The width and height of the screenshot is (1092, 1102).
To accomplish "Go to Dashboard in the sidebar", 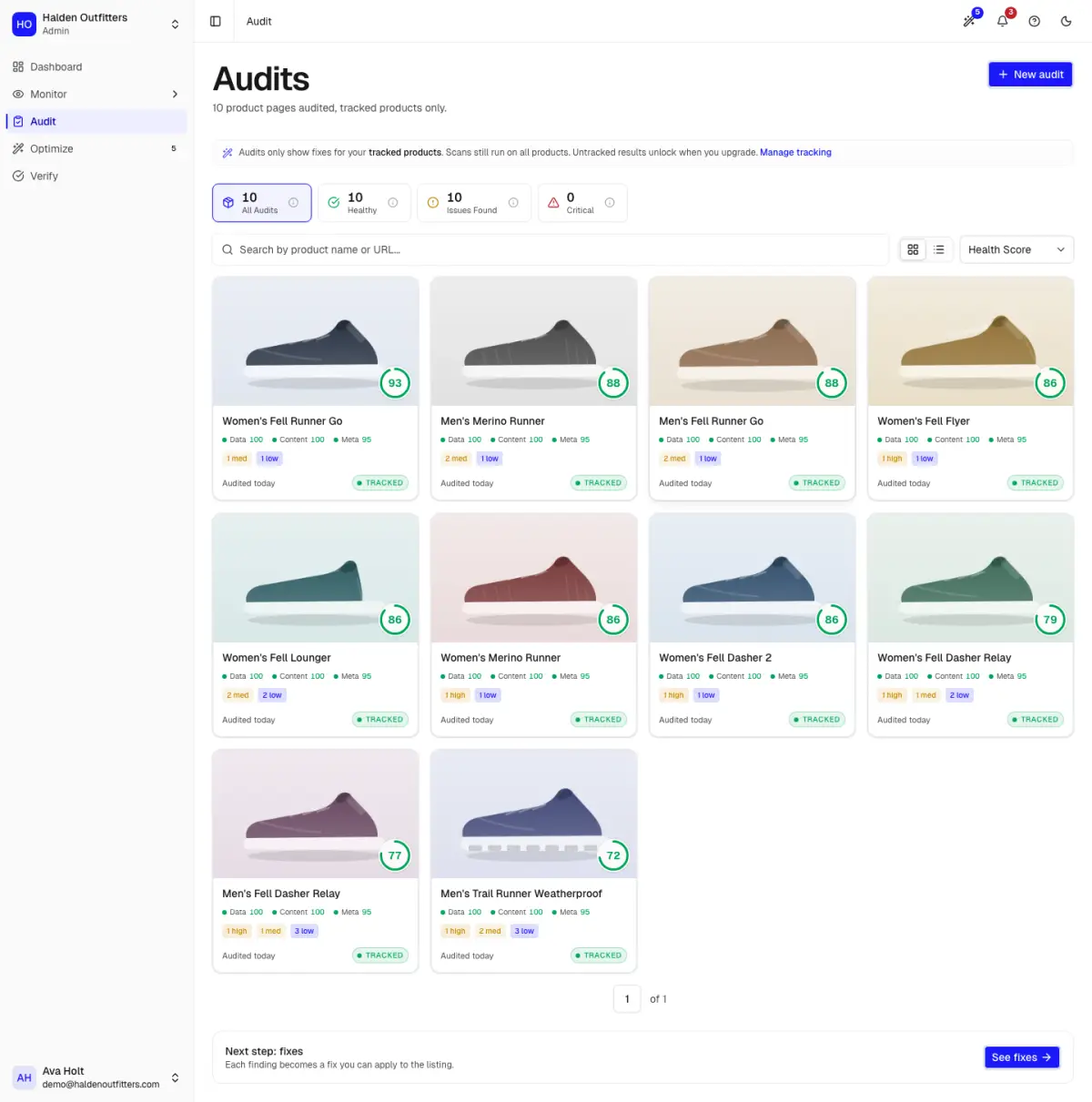I will point(96,66).
